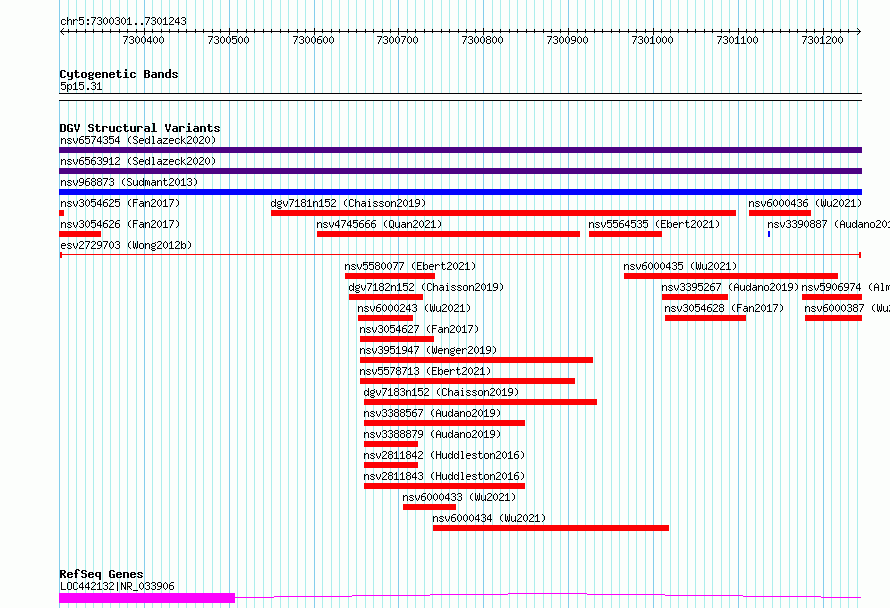Click the red bar under nsv4745666
The height and width of the screenshot is (608, 890).
pyautogui.click(x=448, y=234)
